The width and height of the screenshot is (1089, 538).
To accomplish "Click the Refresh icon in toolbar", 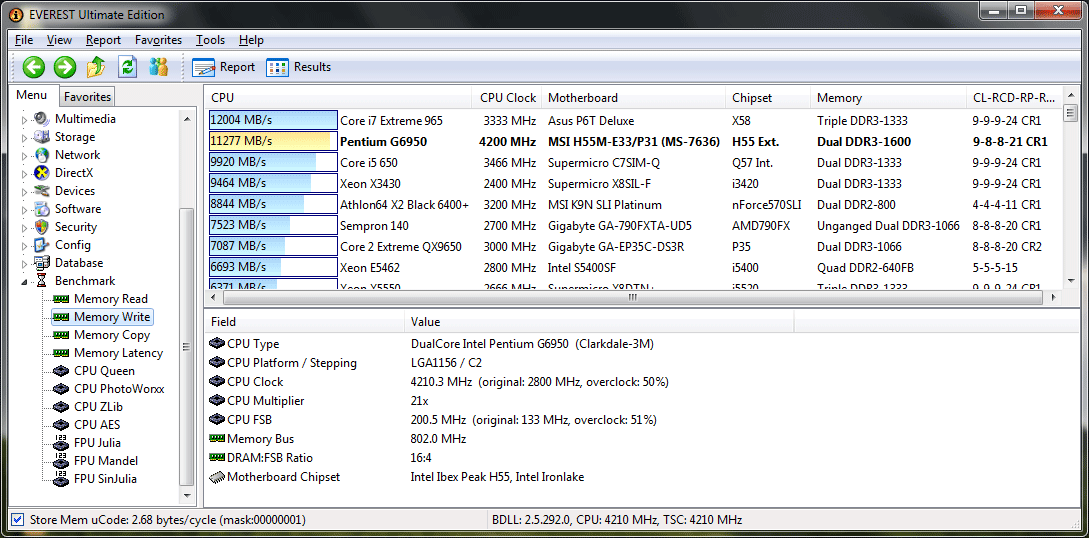I will (128, 67).
